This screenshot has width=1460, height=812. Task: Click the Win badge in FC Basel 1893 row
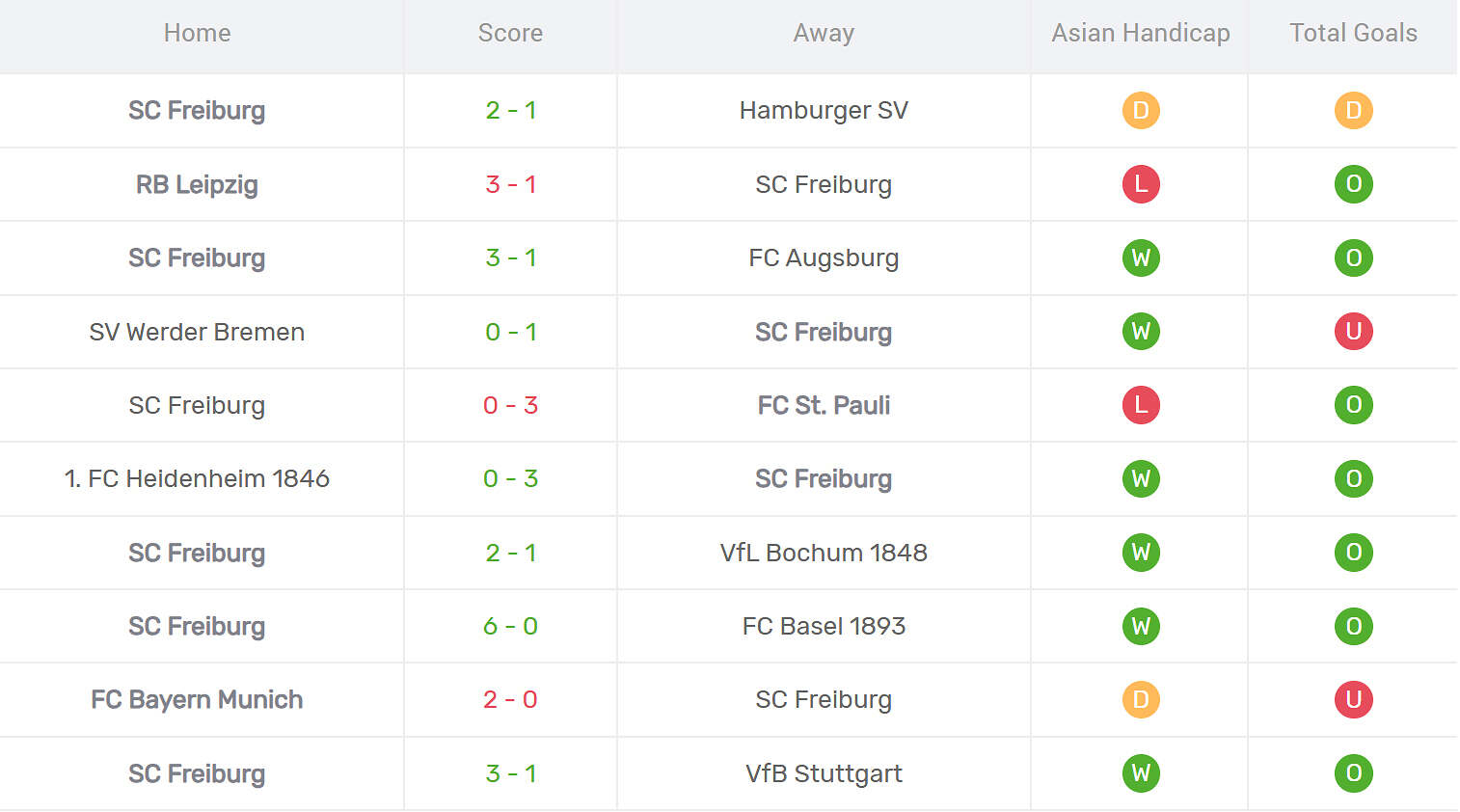[x=1141, y=627]
